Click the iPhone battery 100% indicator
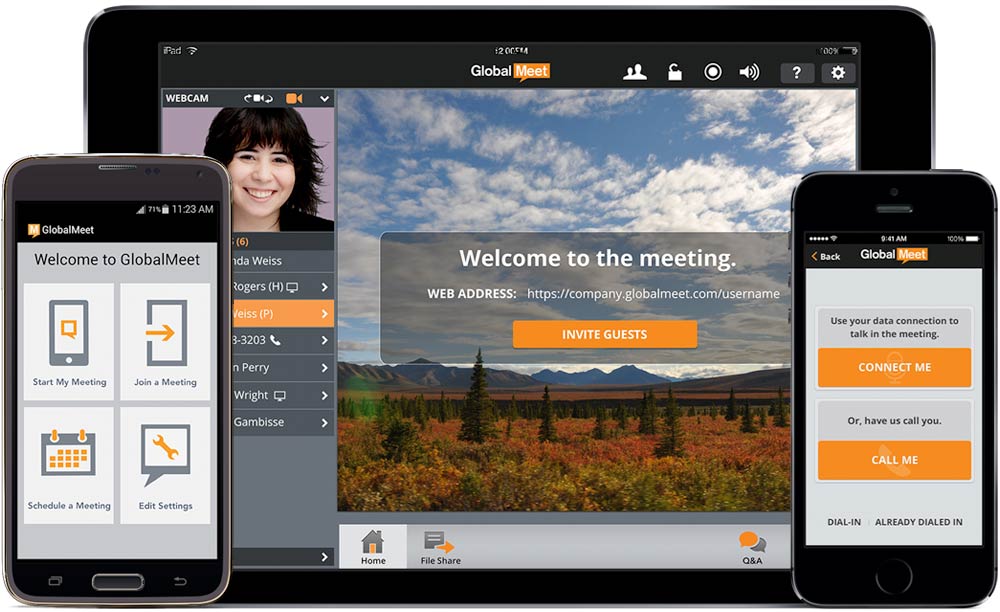The height and width of the screenshot is (612, 1000). tap(963, 238)
